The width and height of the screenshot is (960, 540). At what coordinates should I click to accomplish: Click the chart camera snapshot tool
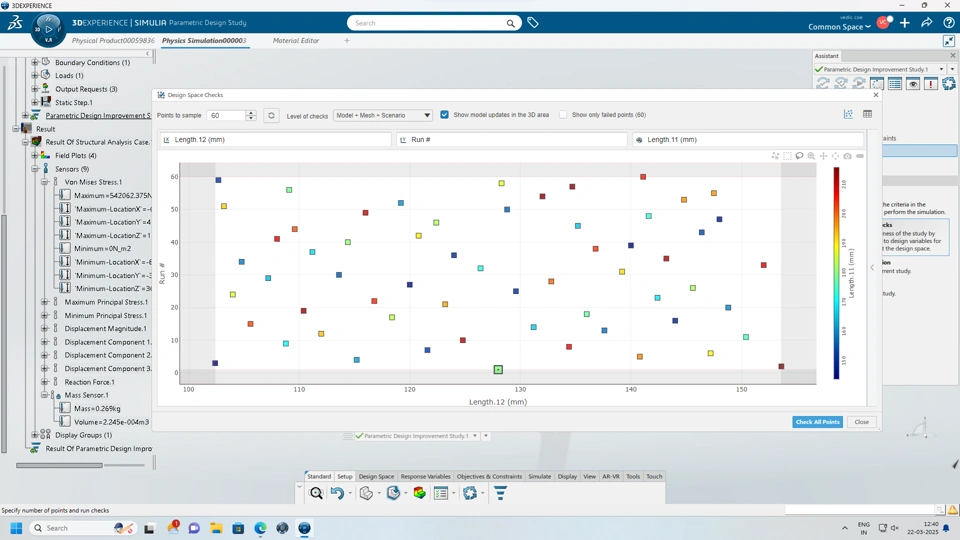click(x=847, y=156)
